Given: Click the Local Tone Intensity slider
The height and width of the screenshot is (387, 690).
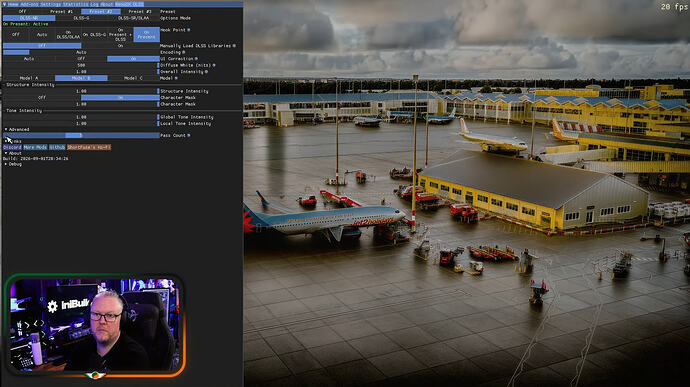Looking at the screenshot, I should pyautogui.click(x=81, y=124).
